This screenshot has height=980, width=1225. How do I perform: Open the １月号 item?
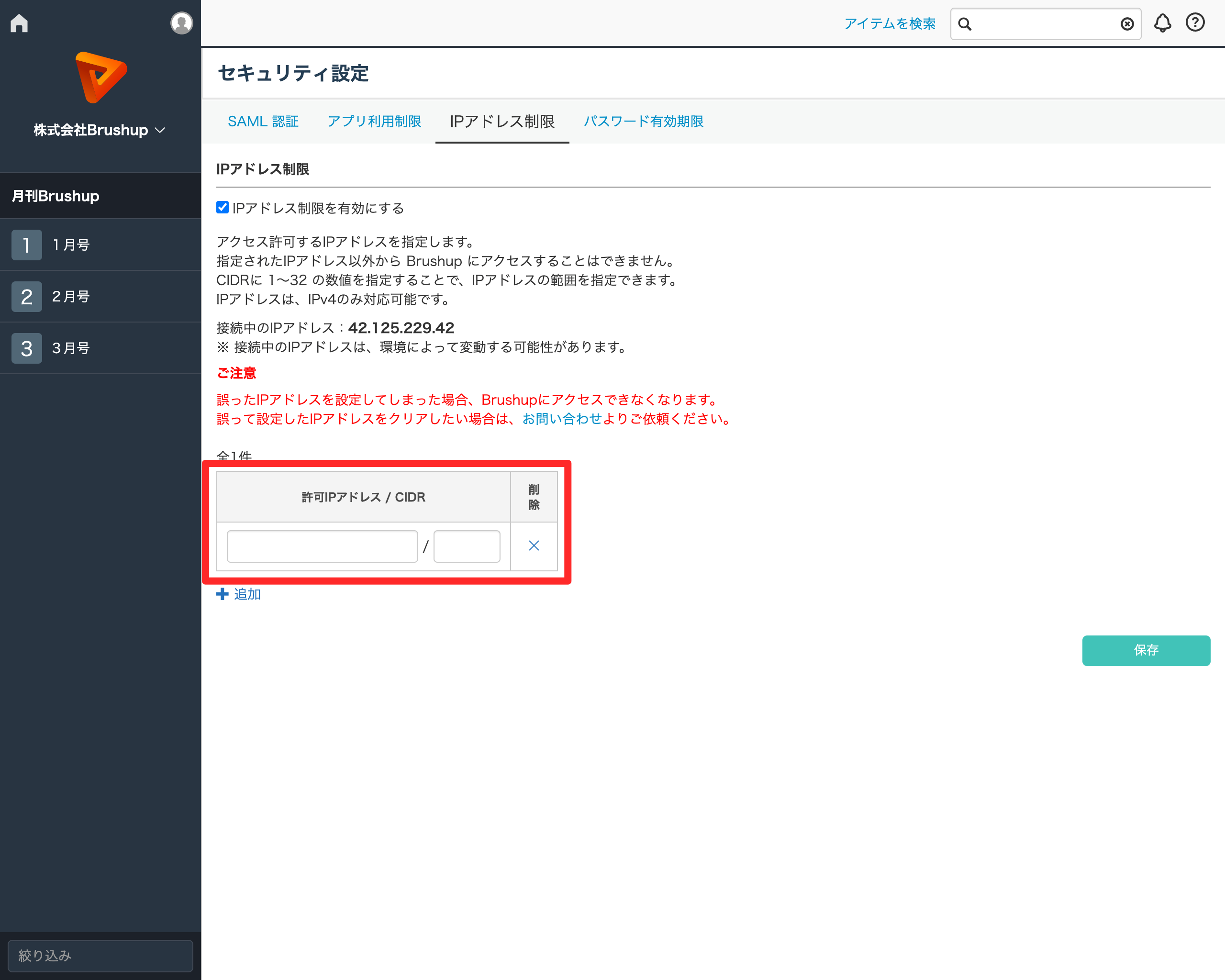(x=100, y=245)
